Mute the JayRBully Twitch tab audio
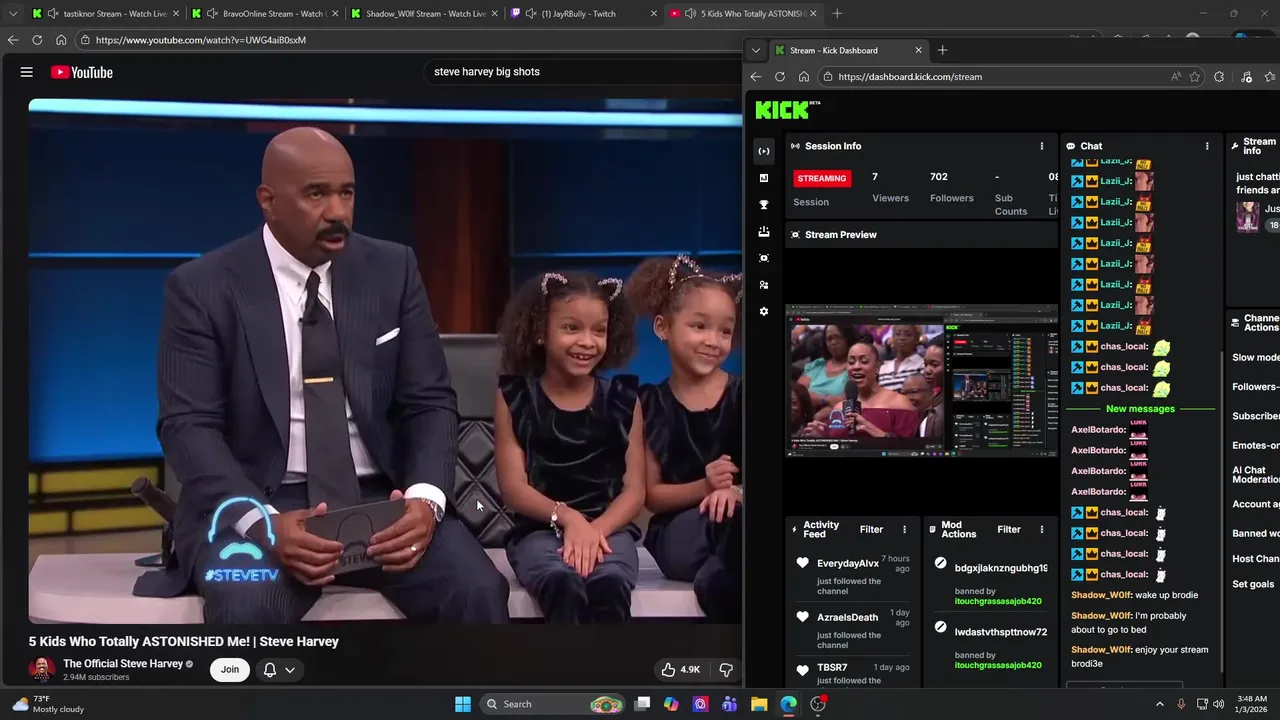This screenshot has width=1280, height=720. (530, 14)
